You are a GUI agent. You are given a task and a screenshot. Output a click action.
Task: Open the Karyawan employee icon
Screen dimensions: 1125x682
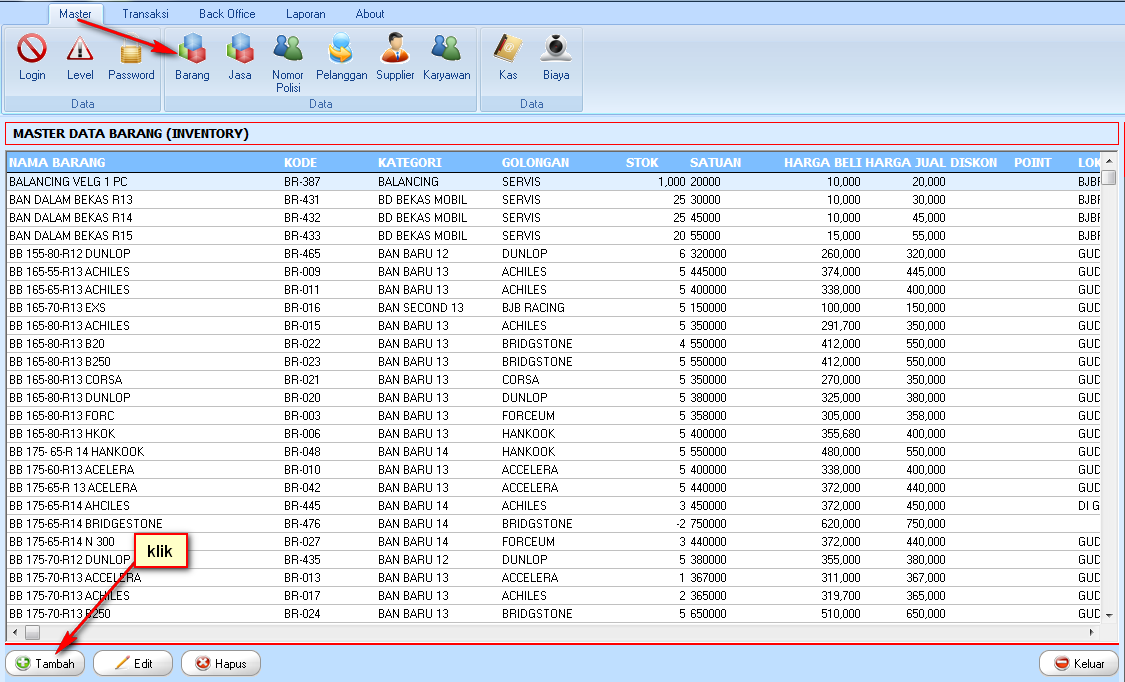coord(446,55)
